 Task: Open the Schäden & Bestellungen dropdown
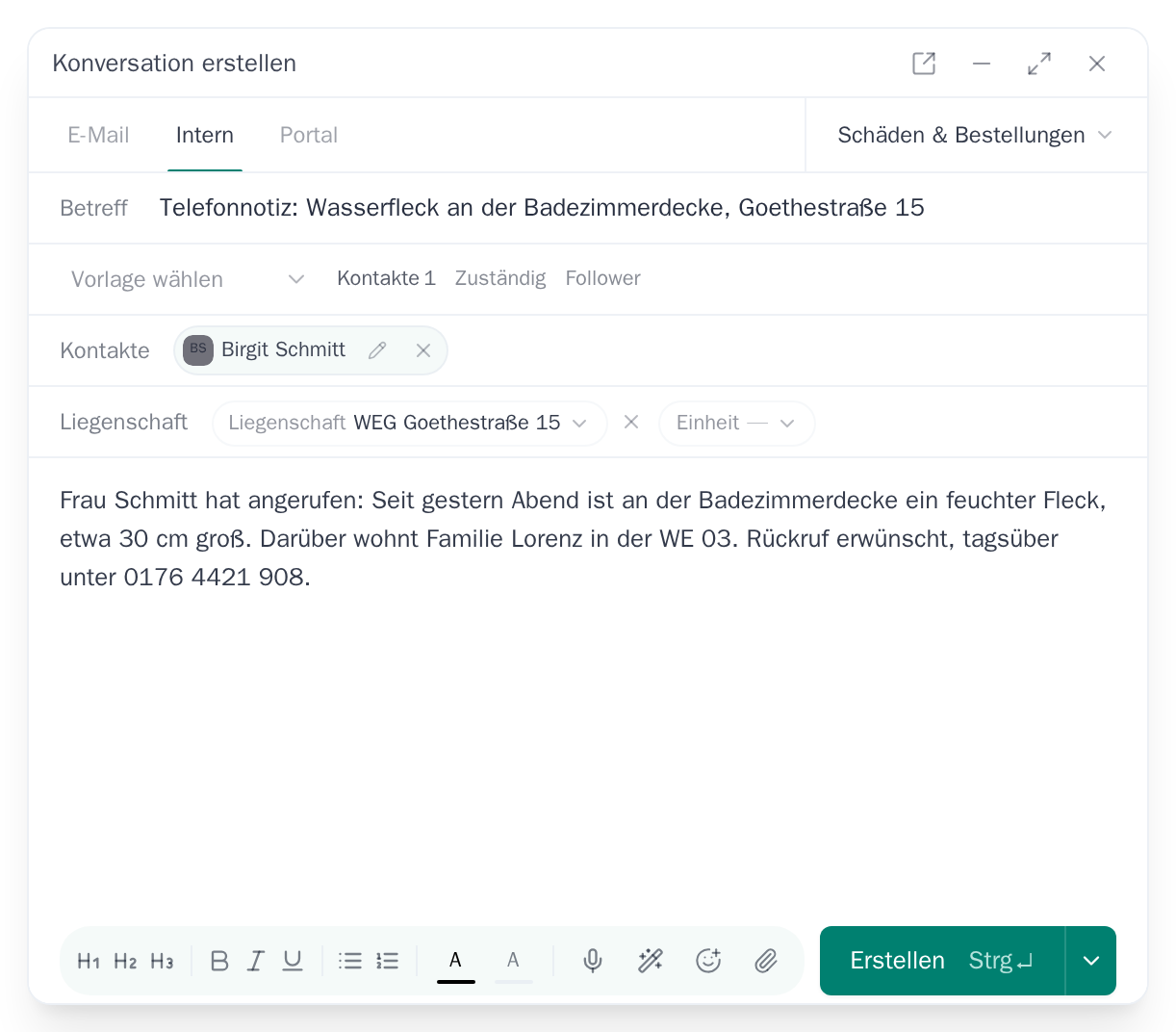click(975, 135)
